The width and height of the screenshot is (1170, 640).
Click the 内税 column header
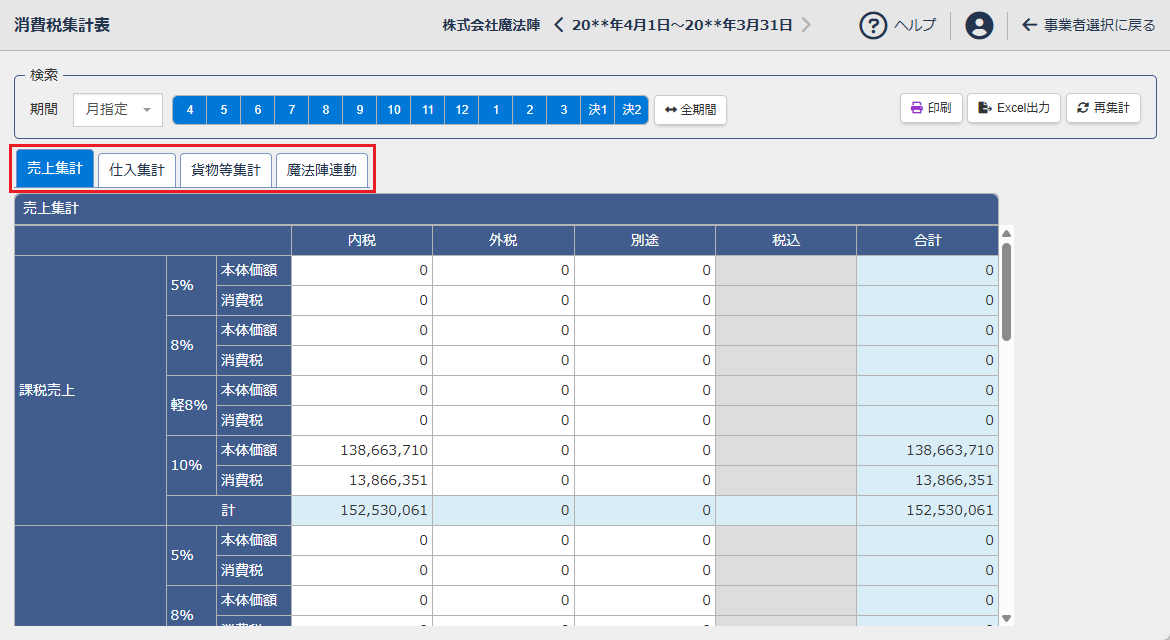click(362, 240)
